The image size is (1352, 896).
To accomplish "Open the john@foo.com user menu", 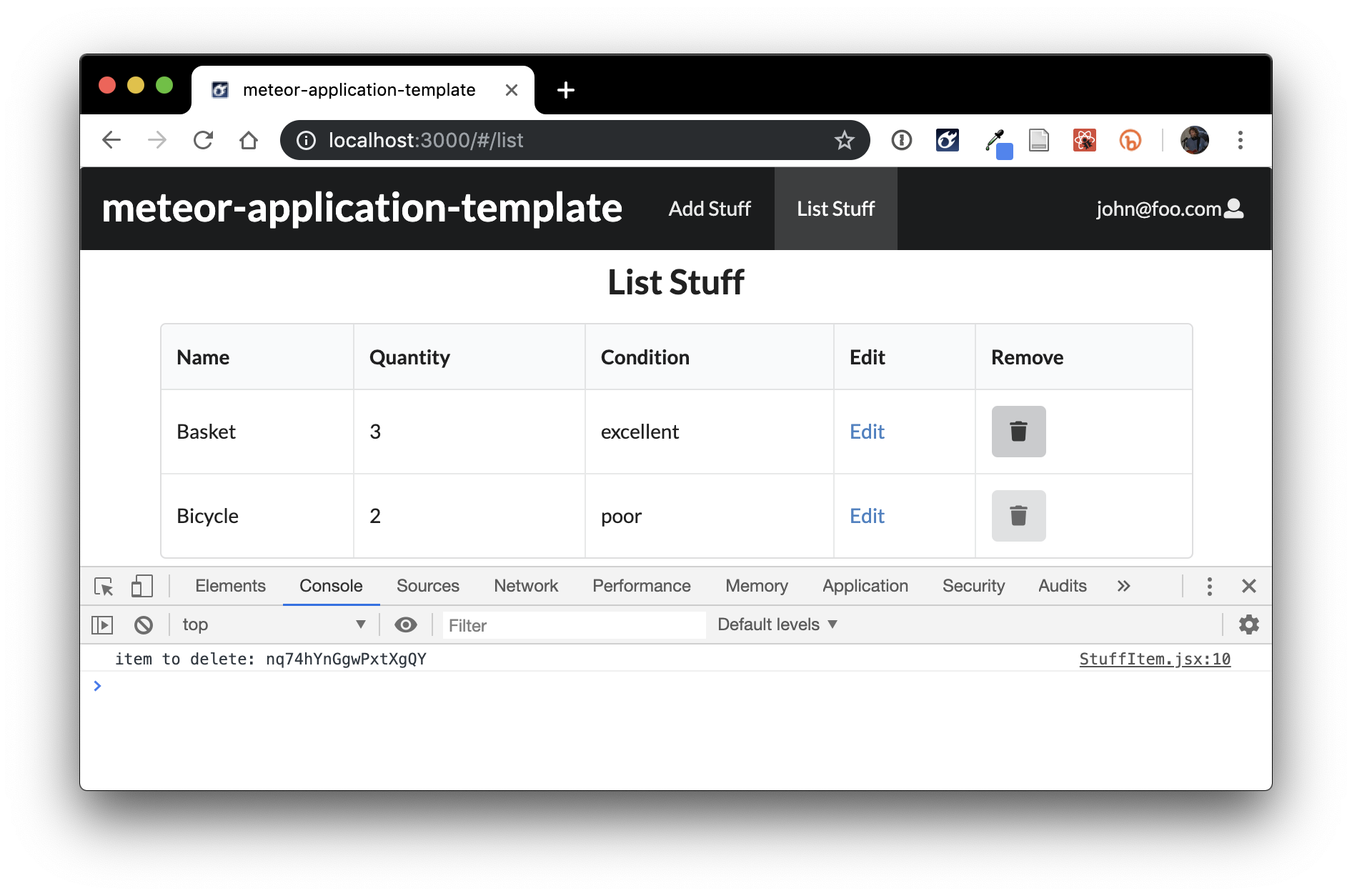I will pos(1169,209).
